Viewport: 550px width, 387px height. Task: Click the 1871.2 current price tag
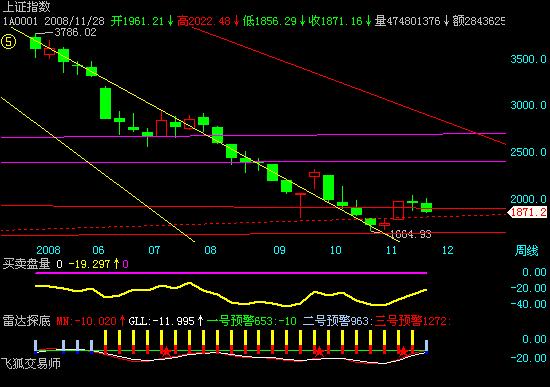coord(528,212)
